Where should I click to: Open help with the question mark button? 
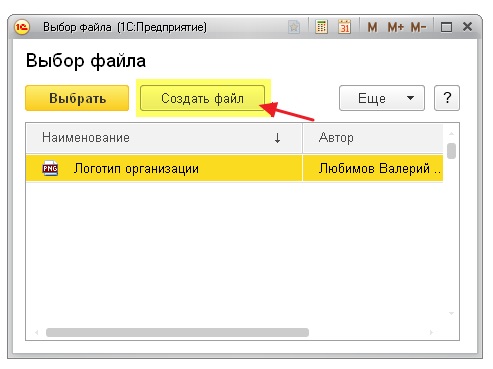447,98
